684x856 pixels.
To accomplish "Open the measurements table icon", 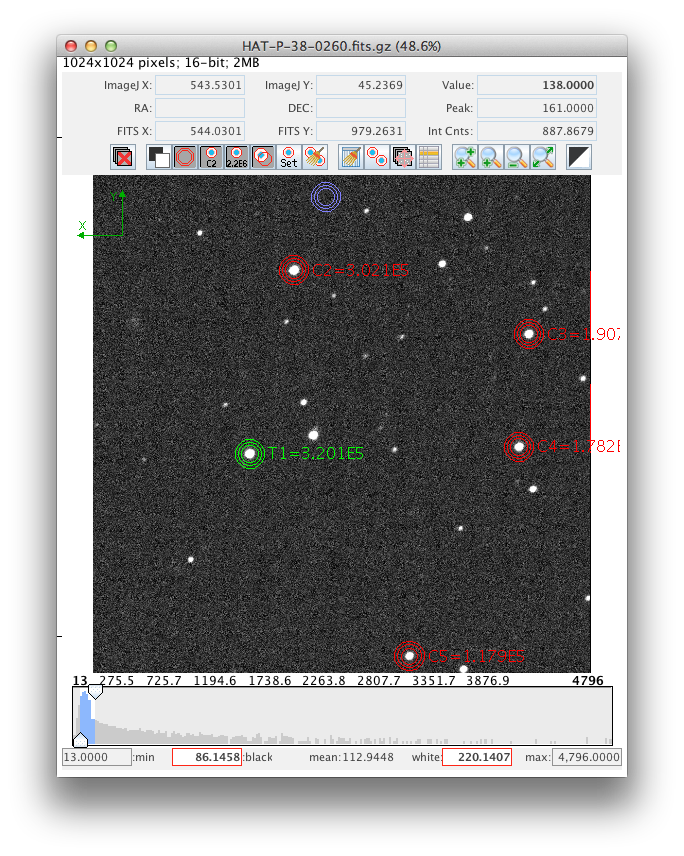I will point(429,157).
